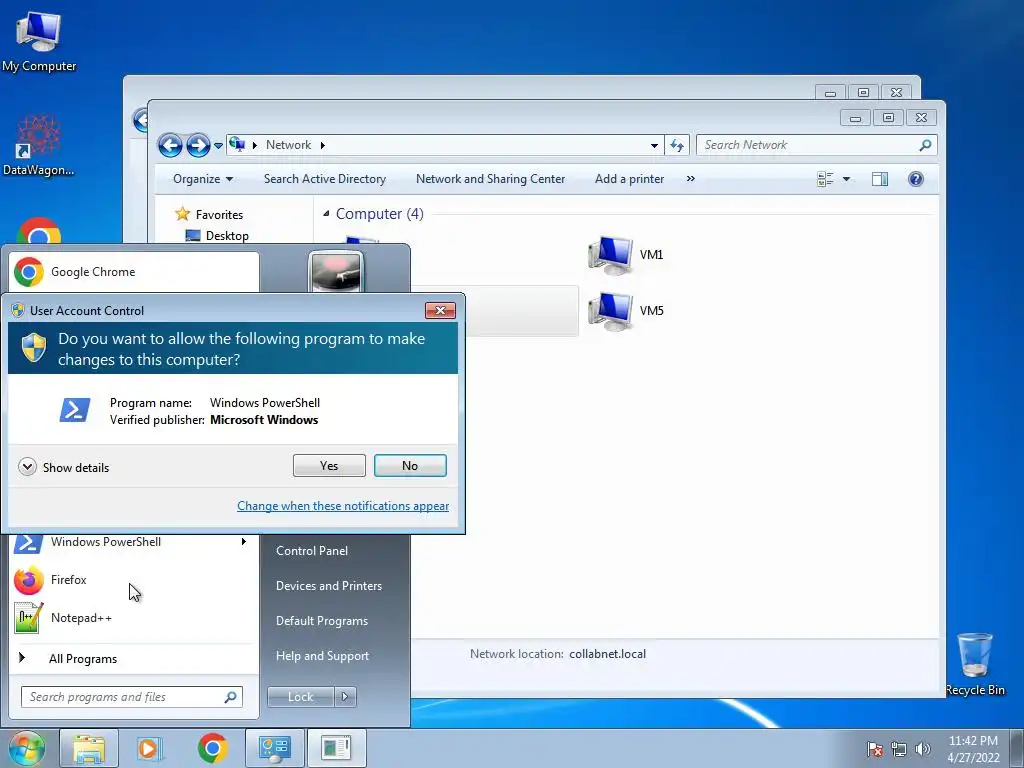Click Search Active Directory
The image size is (1024, 768).
coord(325,179)
